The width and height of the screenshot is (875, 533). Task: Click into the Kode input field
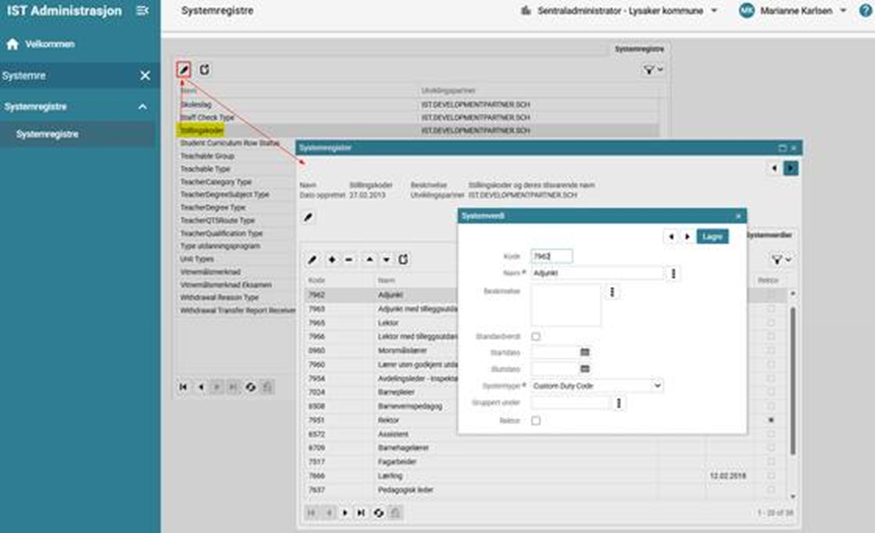tap(552, 256)
